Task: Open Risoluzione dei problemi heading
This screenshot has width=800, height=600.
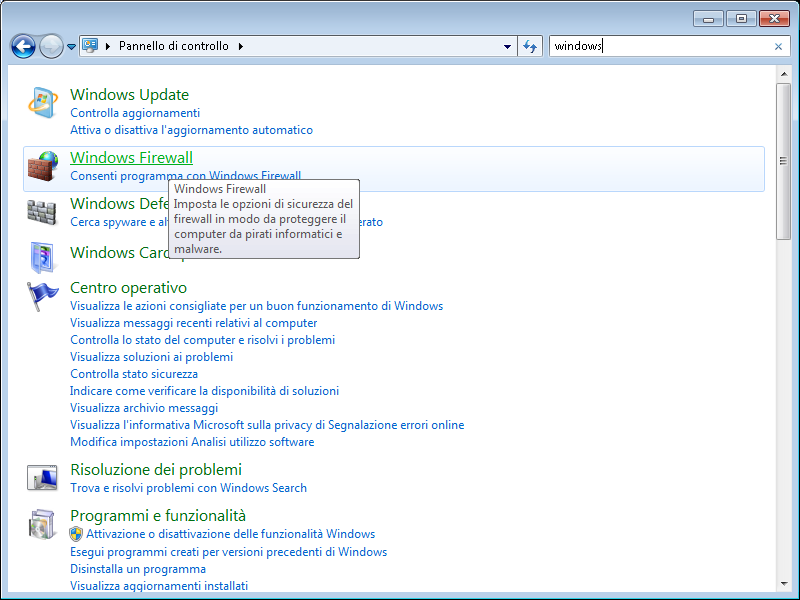Action: 156,469
